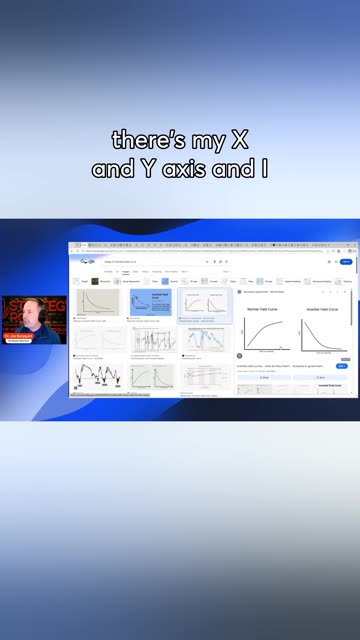Click the blue Sign in button
Screen dimensions: 360x640
pyautogui.click(x=346, y=262)
